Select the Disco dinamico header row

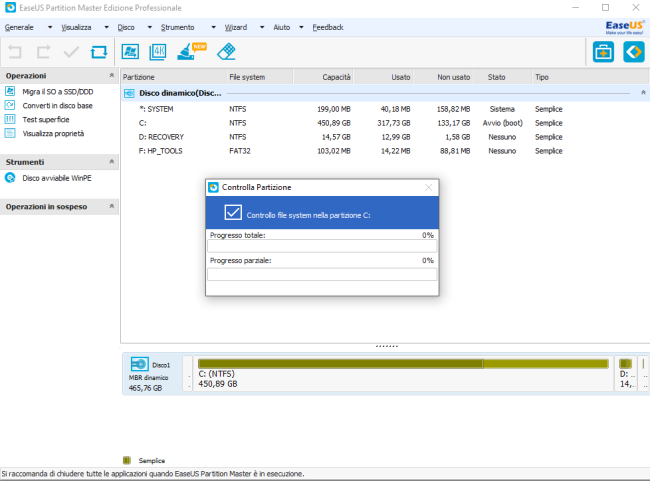[386, 93]
